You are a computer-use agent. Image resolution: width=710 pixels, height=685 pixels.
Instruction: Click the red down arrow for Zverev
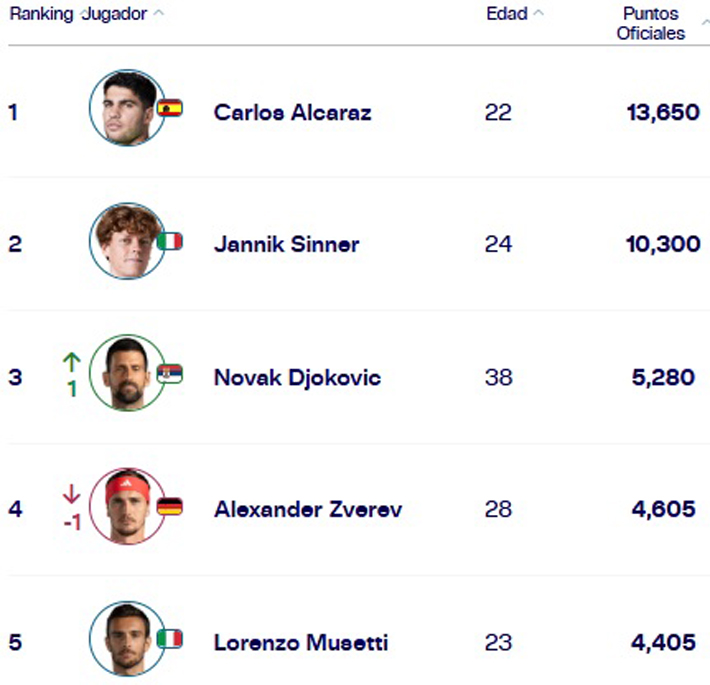click(71, 494)
